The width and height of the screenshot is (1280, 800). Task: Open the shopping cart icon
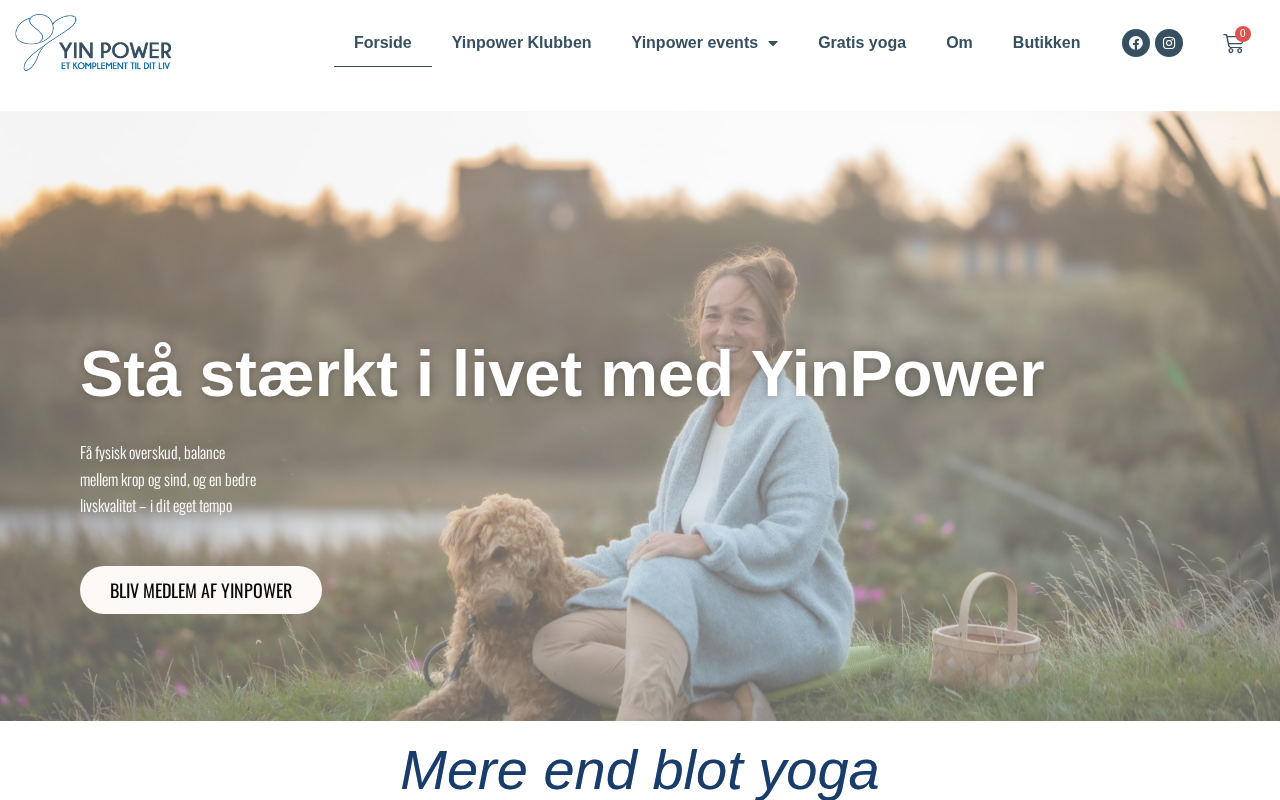tap(1233, 44)
